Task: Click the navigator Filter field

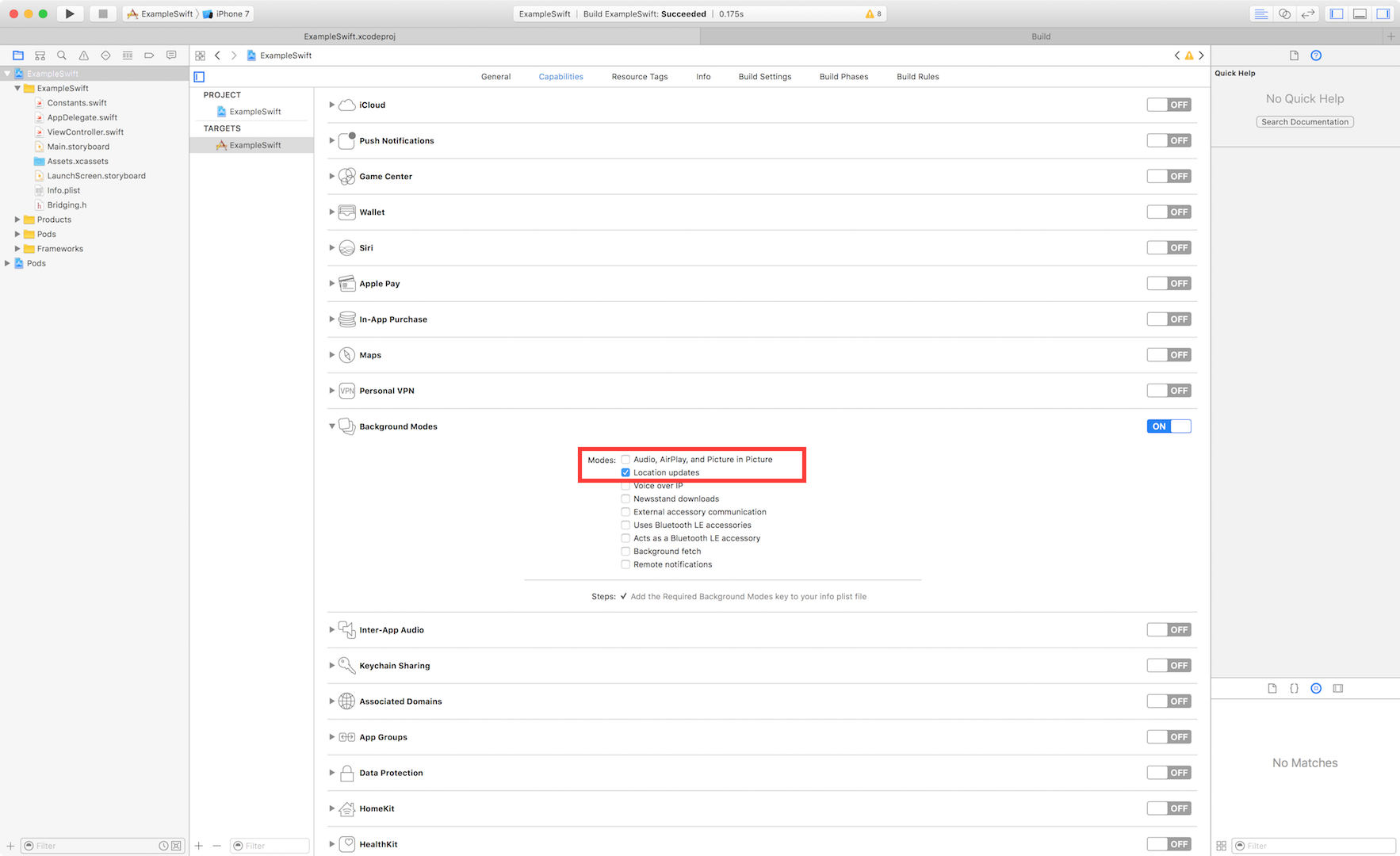Action: click(102, 846)
